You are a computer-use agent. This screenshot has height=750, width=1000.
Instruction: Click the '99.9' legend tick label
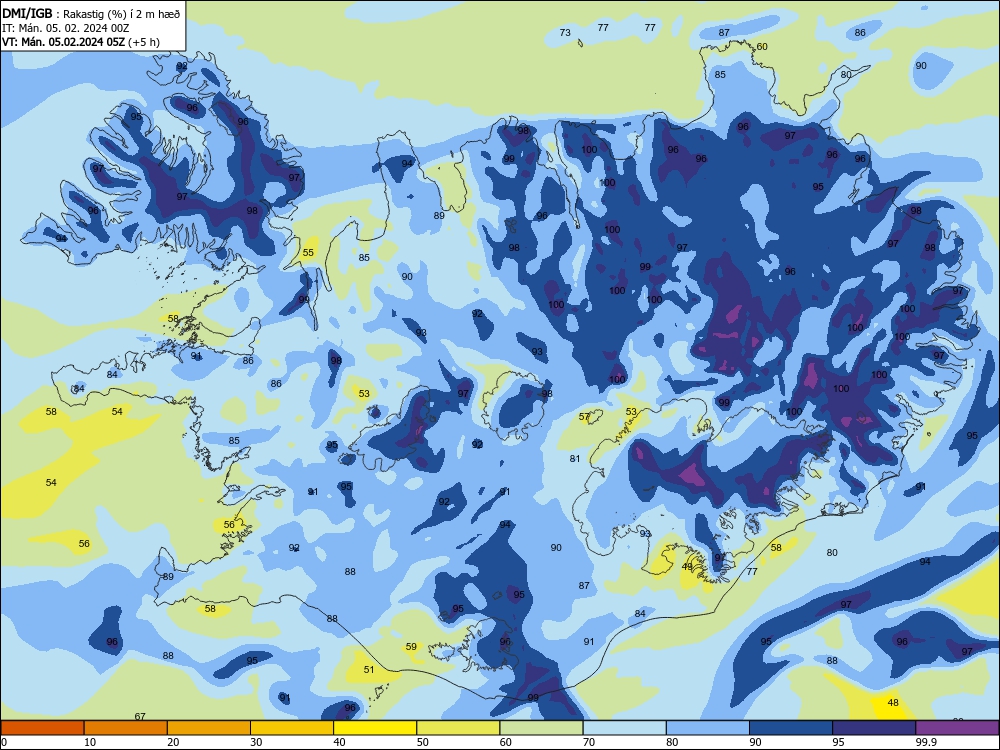click(x=926, y=742)
